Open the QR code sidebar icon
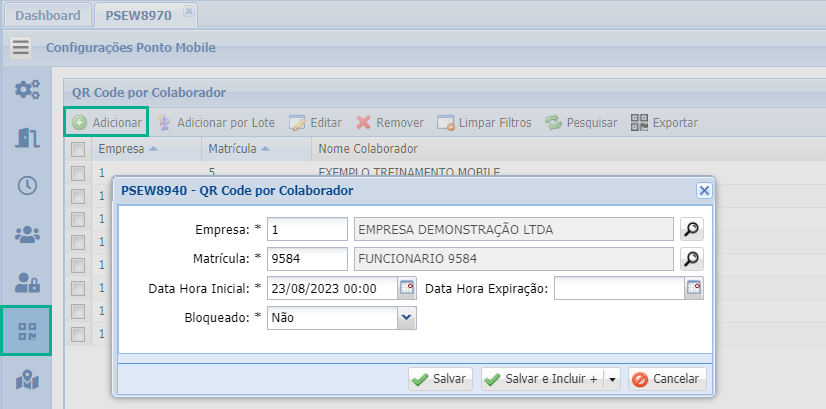 point(27,331)
